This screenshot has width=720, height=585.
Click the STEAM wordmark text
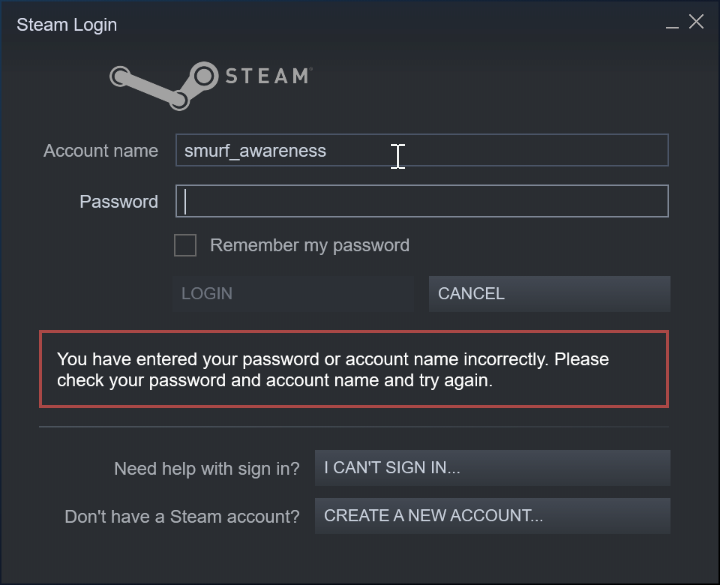coord(268,76)
